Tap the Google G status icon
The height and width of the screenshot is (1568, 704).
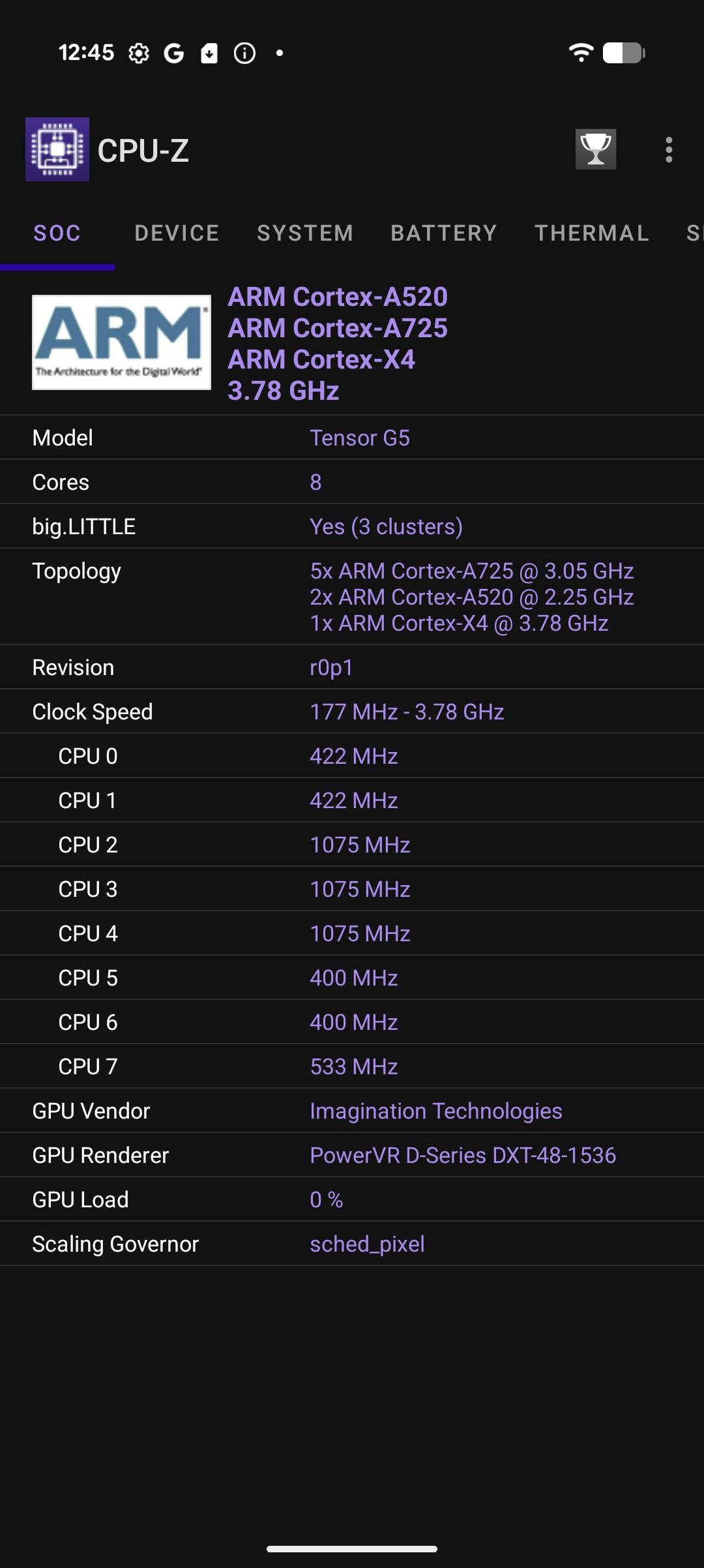[173, 53]
